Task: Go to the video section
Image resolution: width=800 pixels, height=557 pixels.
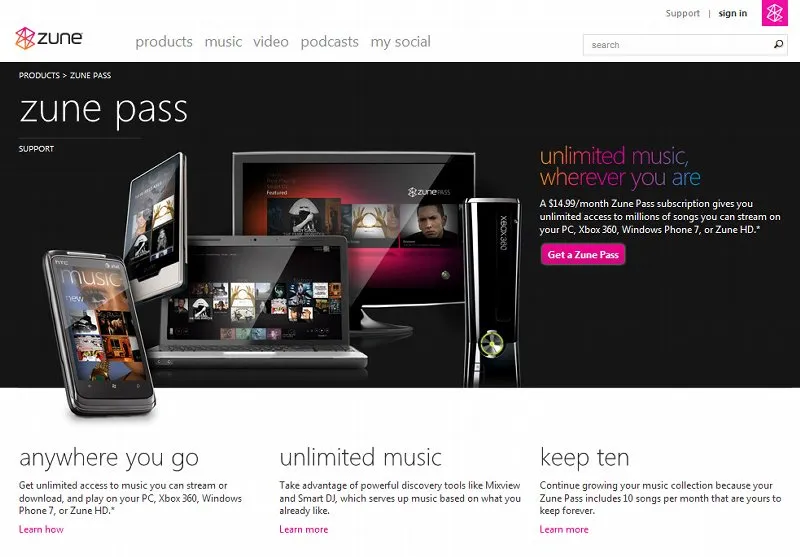Action: [x=271, y=42]
